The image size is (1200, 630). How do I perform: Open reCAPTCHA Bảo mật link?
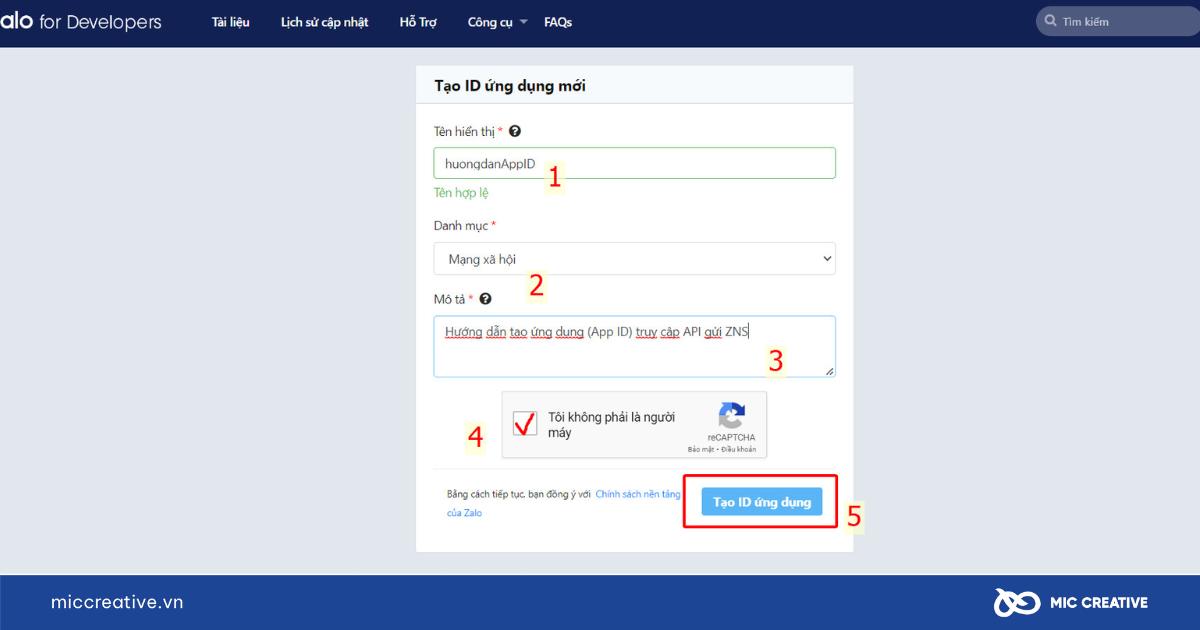(701, 449)
